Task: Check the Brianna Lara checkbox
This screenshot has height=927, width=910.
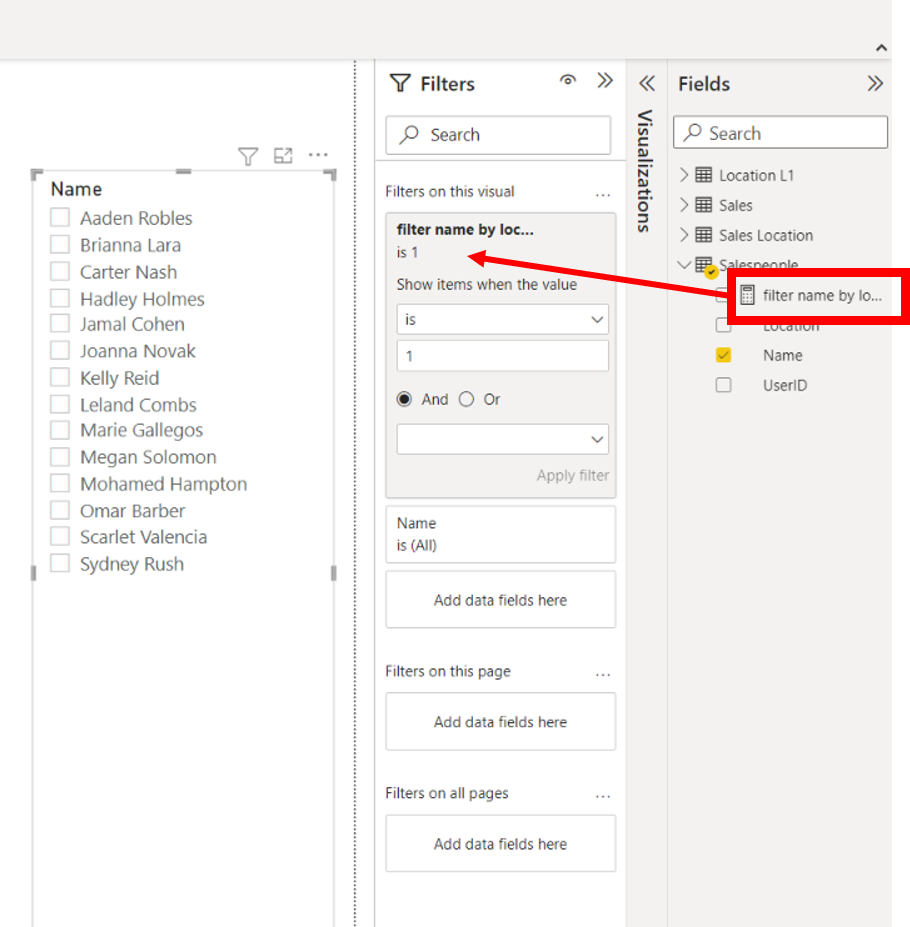Action: [x=60, y=244]
